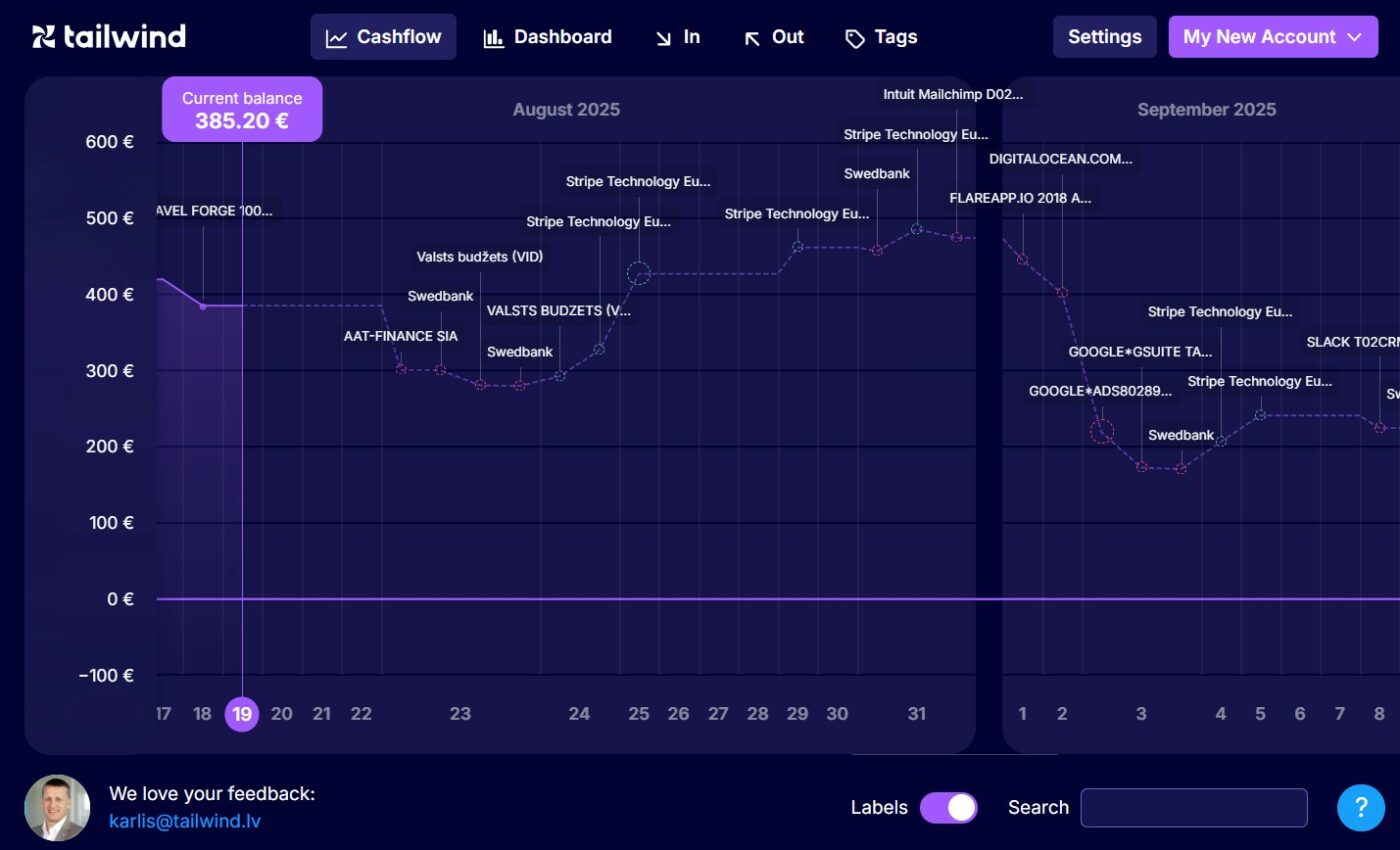Click the large red circle marker under GOOGLE*ADS
Image resolution: width=1400 pixels, height=850 pixels.
[x=1102, y=432]
